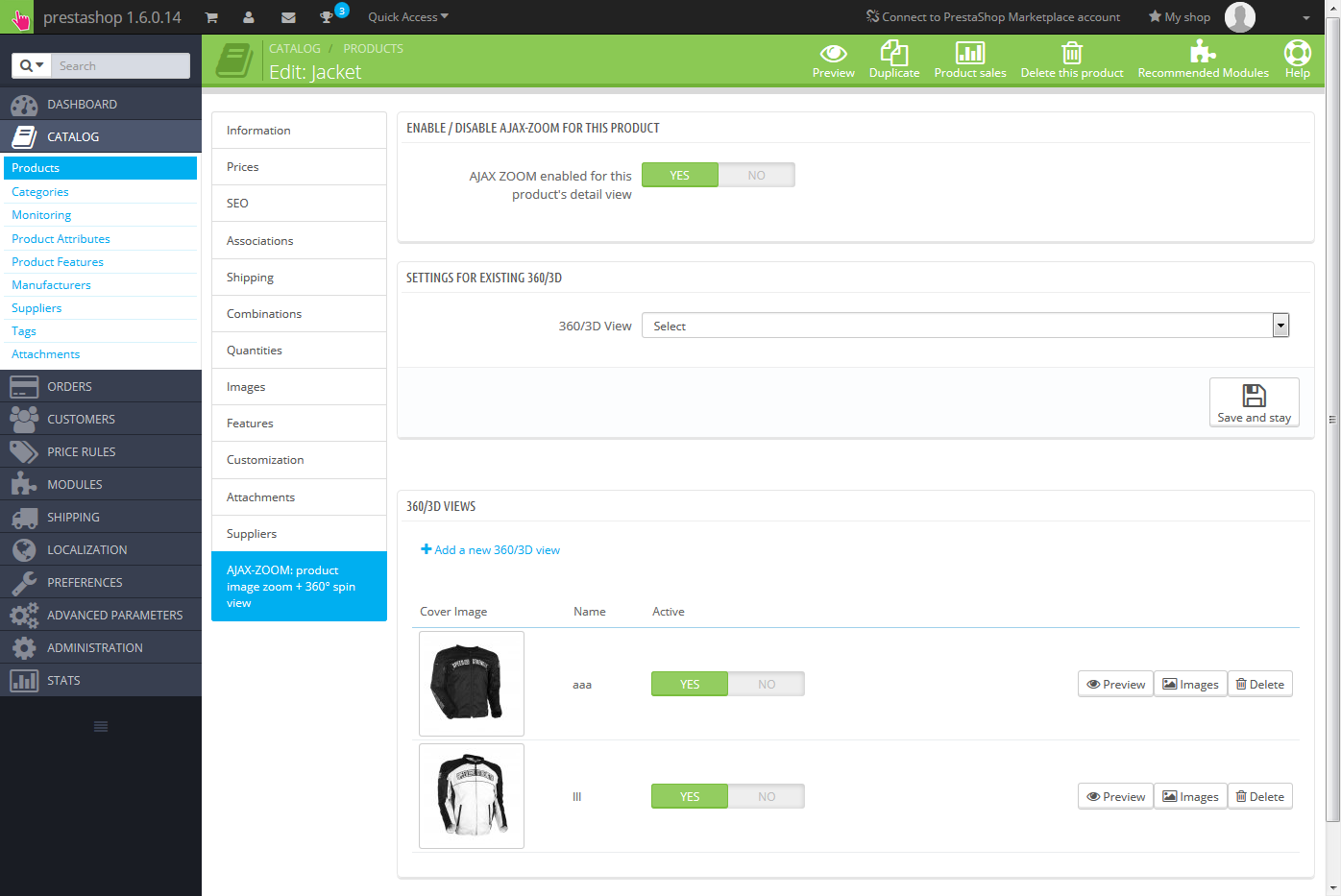Expand the Quick Access menu
1341x896 pixels.
(x=407, y=17)
